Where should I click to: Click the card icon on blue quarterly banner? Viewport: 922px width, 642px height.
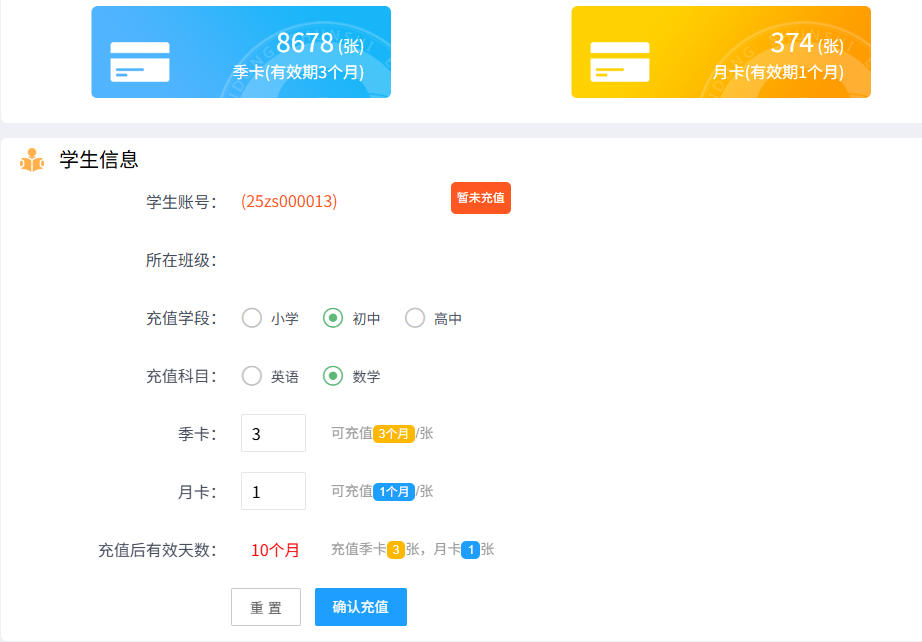point(140,62)
